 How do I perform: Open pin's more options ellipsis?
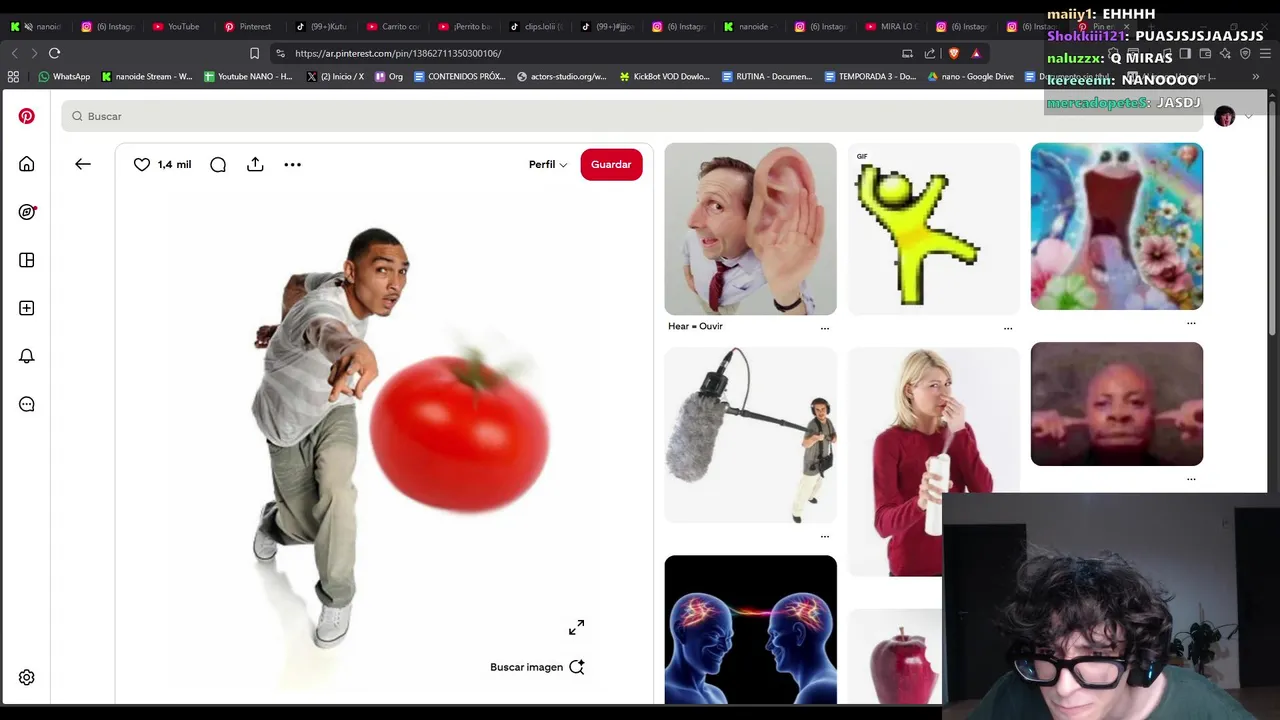(x=293, y=164)
